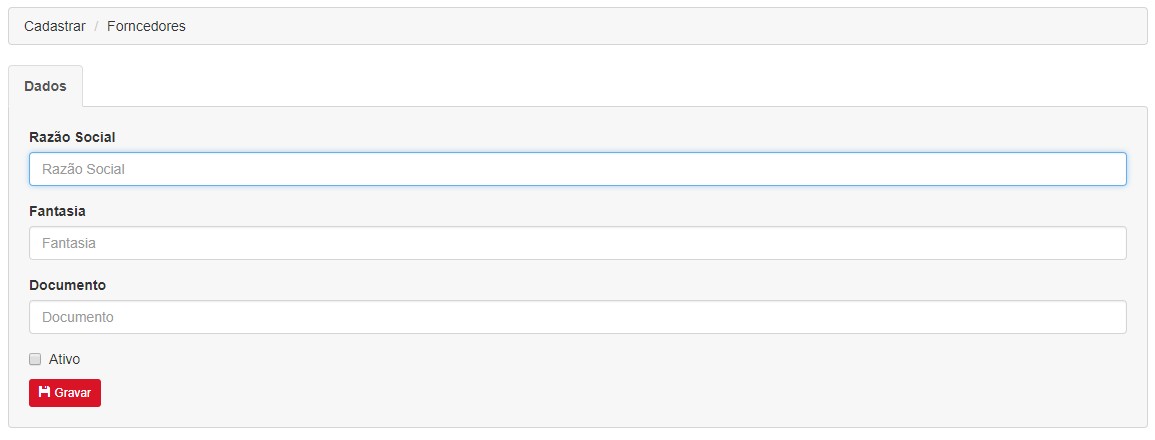Viewport: 1155px width, 440px height.
Task: Place cursor in the Documento field
Action: (578, 317)
